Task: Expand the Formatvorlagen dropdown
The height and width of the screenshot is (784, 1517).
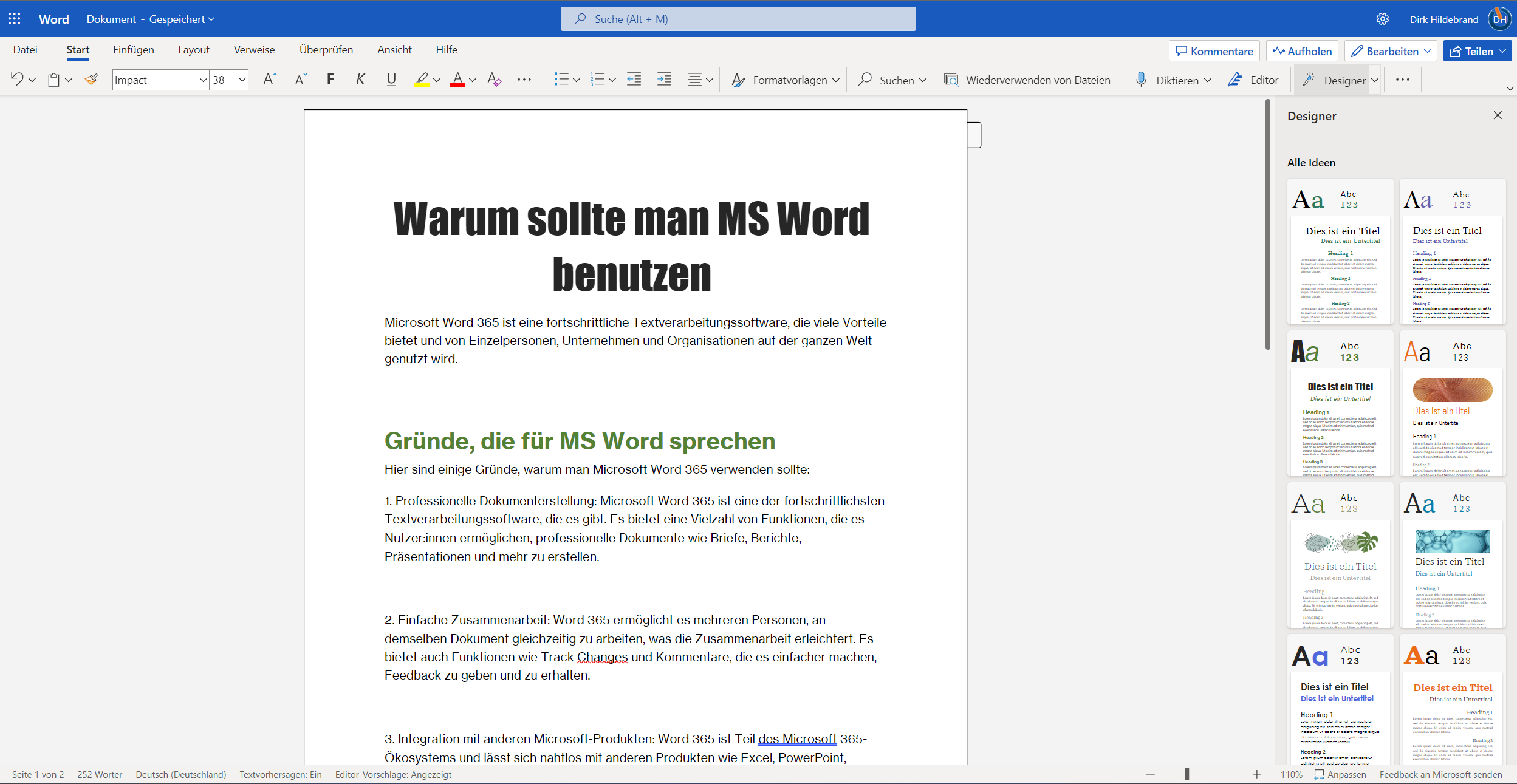Action: click(x=836, y=80)
